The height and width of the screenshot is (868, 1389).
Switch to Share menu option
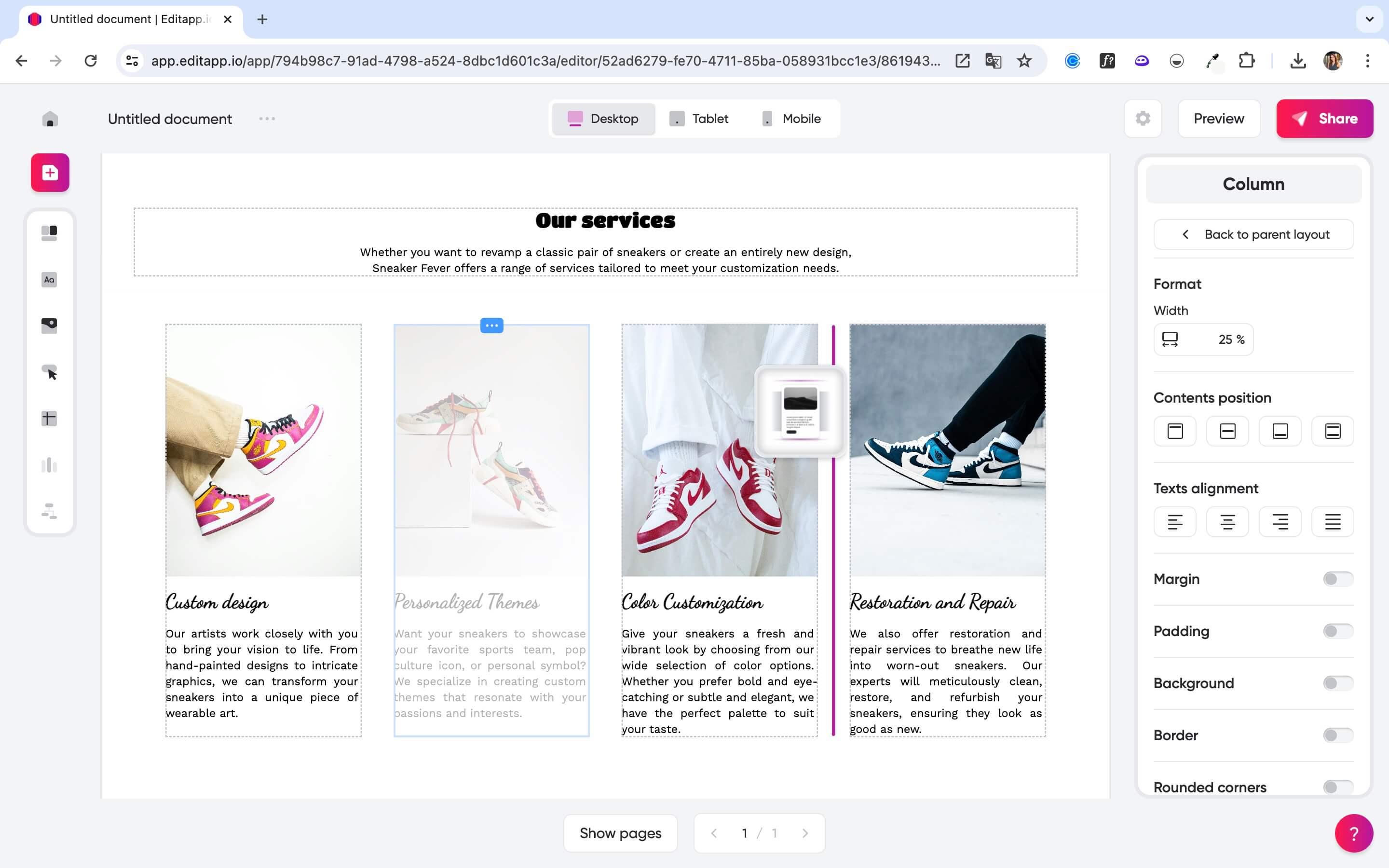pos(1324,118)
